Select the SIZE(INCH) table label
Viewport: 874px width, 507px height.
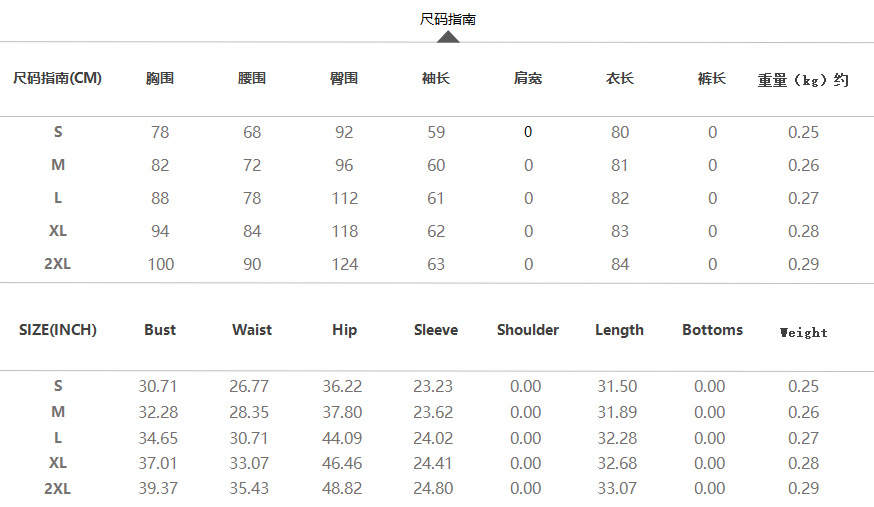click(x=58, y=330)
